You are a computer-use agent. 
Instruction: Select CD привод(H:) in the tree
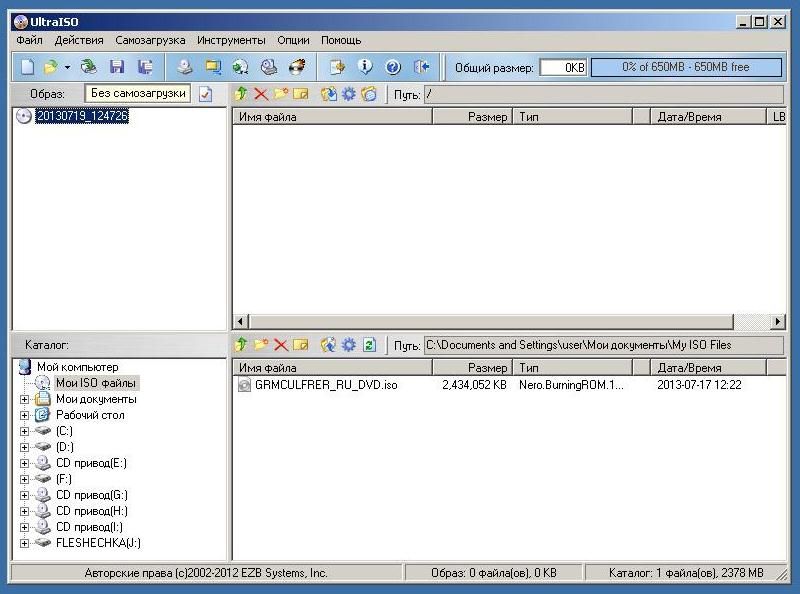coord(92,511)
